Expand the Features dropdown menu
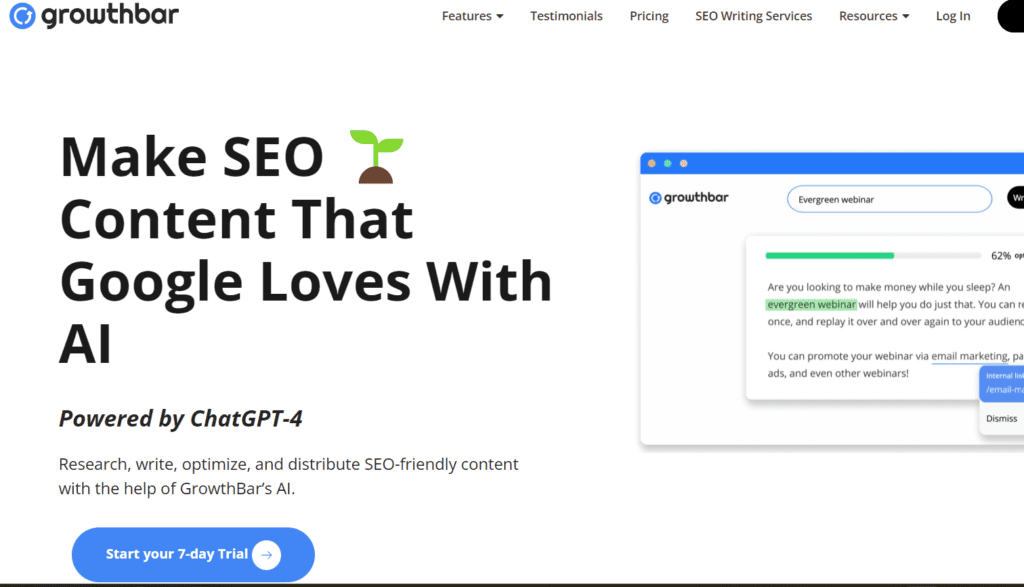Image resolution: width=1024 pixels, height=587 pixels. coord(472,16)
